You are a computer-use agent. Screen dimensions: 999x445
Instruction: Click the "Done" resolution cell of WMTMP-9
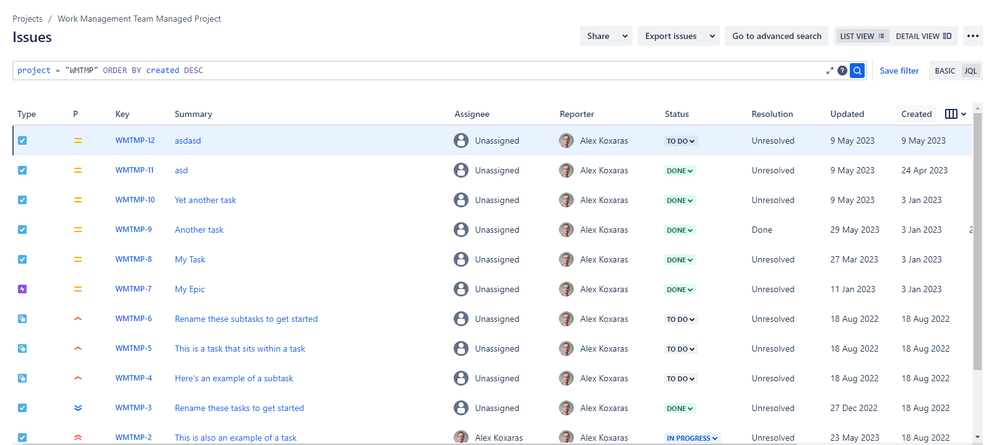tap(761, 230)
